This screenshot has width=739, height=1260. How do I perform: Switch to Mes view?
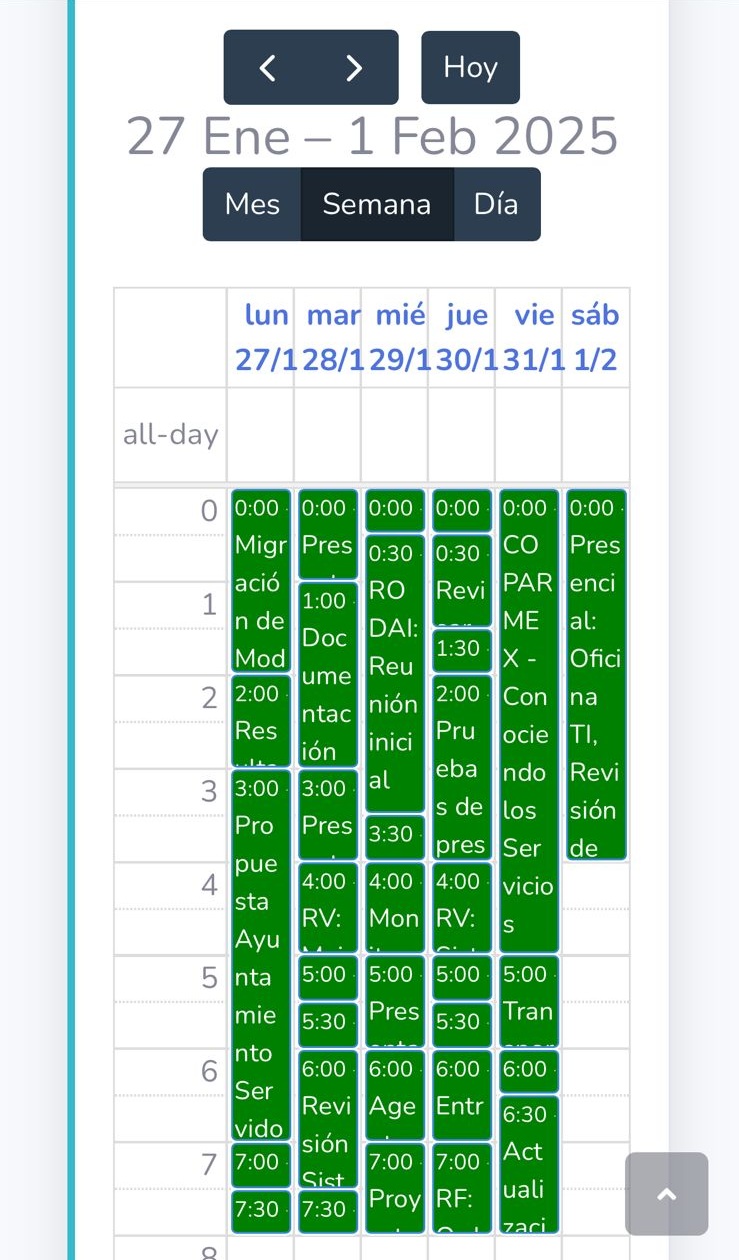point(252,204)
